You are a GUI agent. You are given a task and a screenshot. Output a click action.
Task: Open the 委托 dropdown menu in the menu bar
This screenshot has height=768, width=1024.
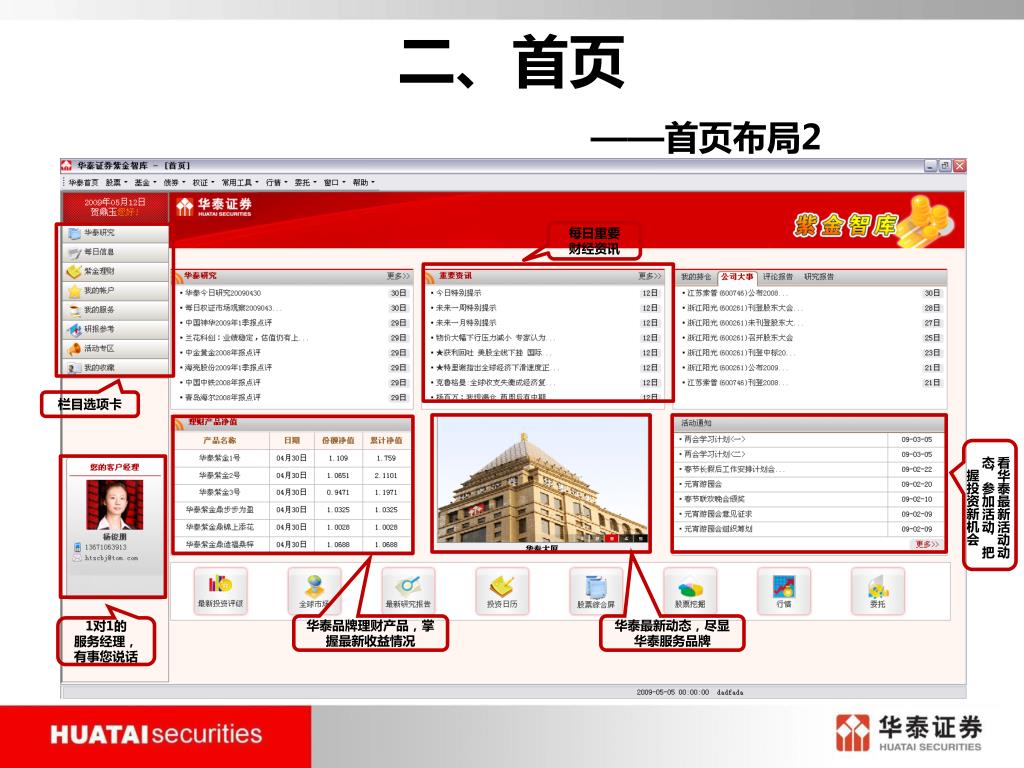(x=305, y=183)
